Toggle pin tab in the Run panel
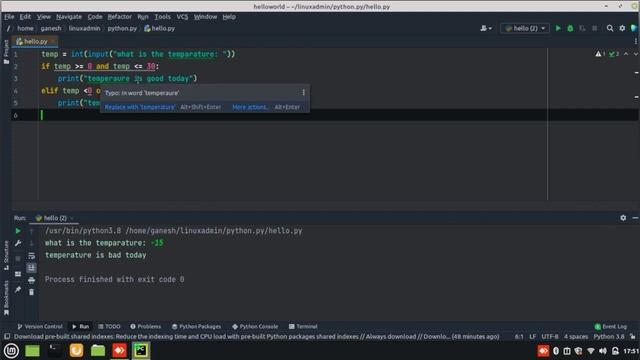The image size is (640, 360). tap(18, 289)
